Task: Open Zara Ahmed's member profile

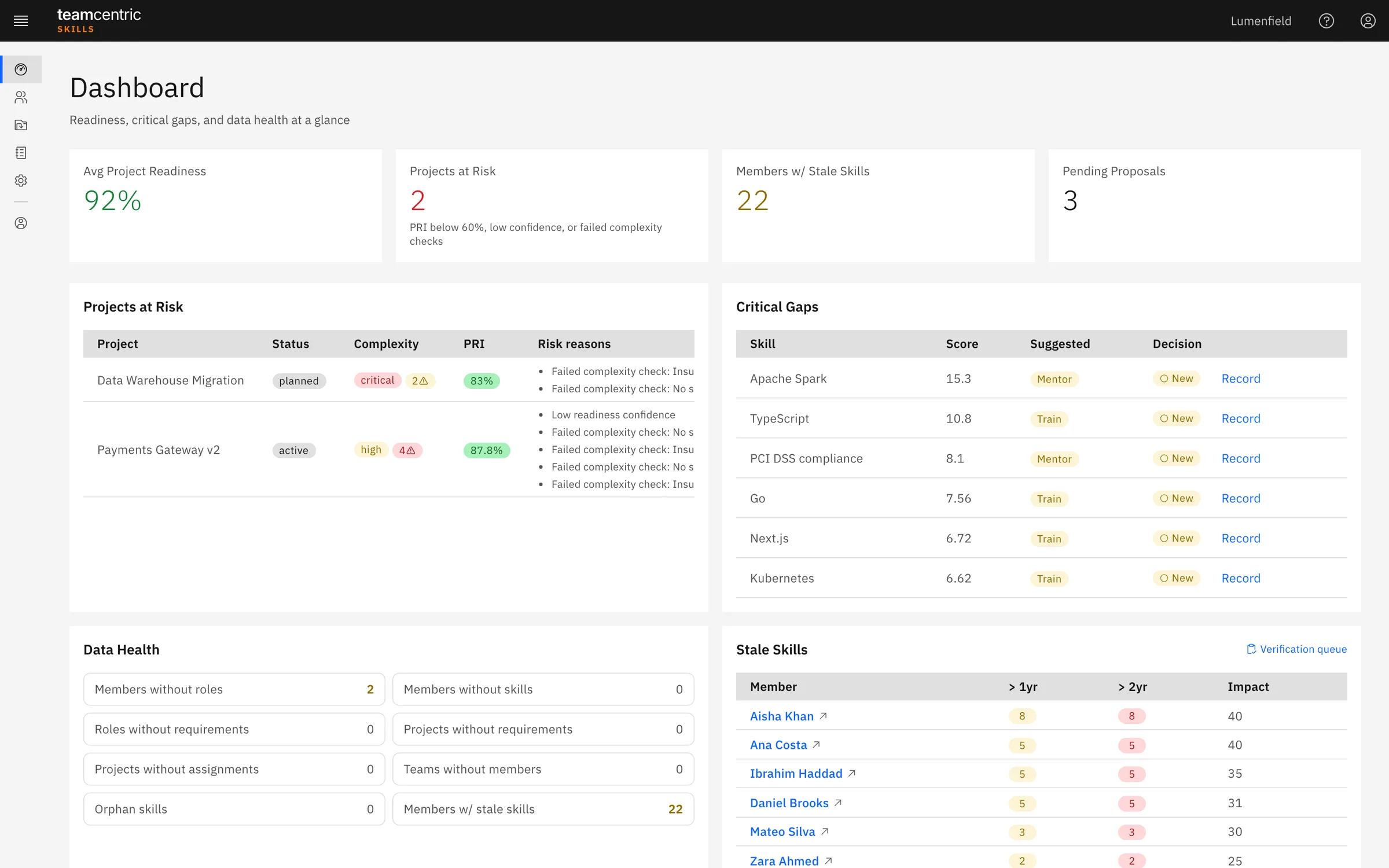Action: [784, 861]
